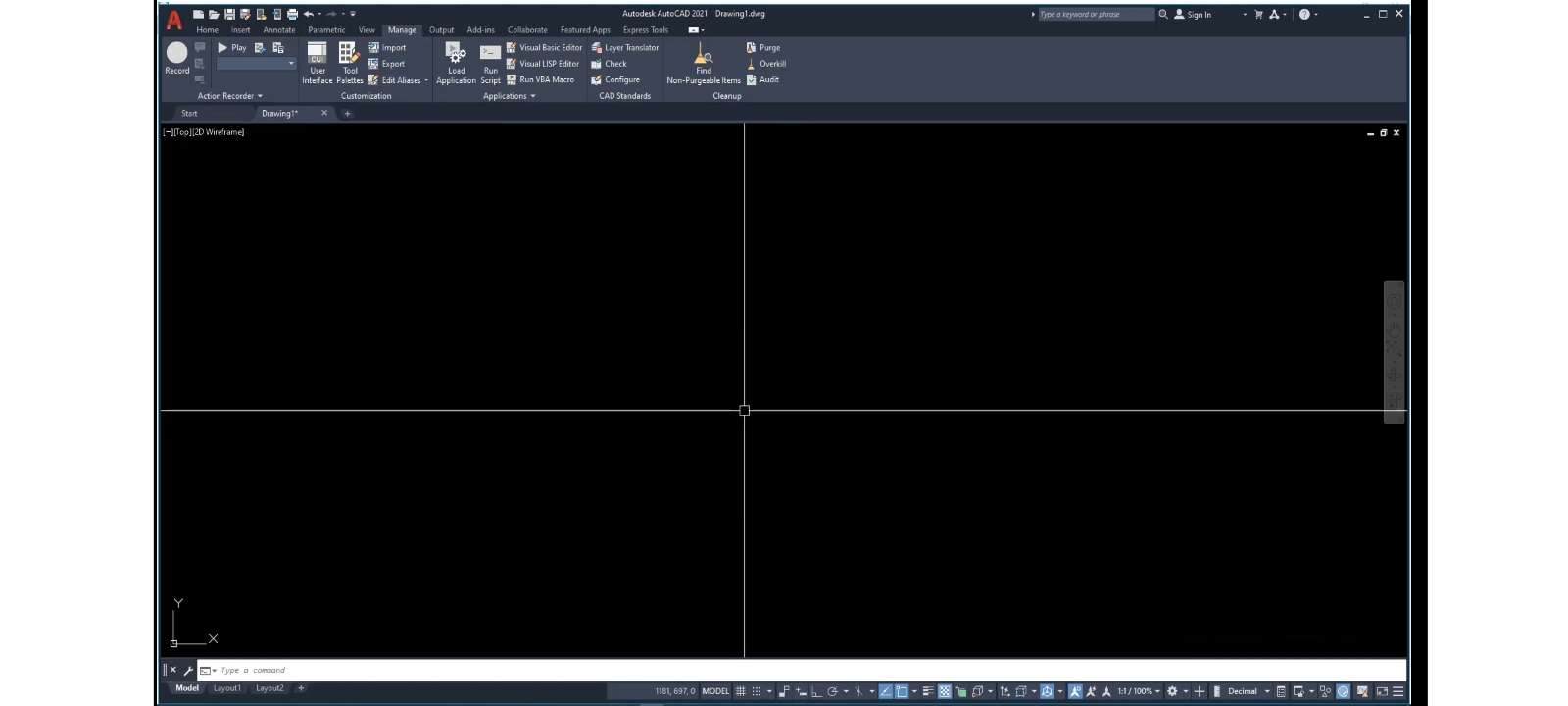Click the keyword search box
Viewport: 1568px width, 706px height.
click(x=1096, y=14)
